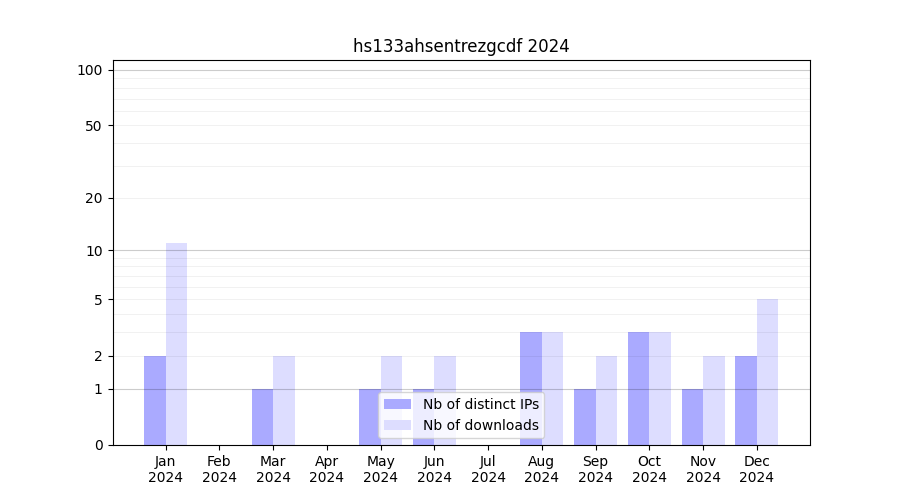Select the December downloads bar
900x500 pixels.
click(767, 372)
